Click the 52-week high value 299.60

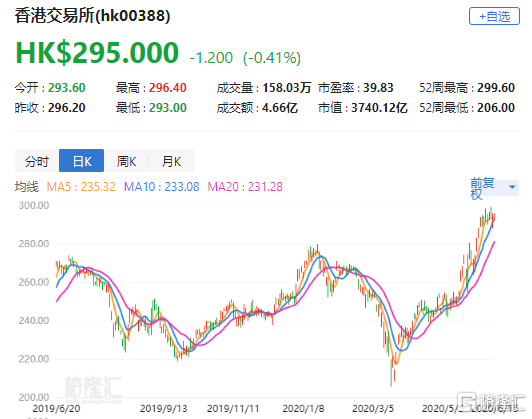496,88
